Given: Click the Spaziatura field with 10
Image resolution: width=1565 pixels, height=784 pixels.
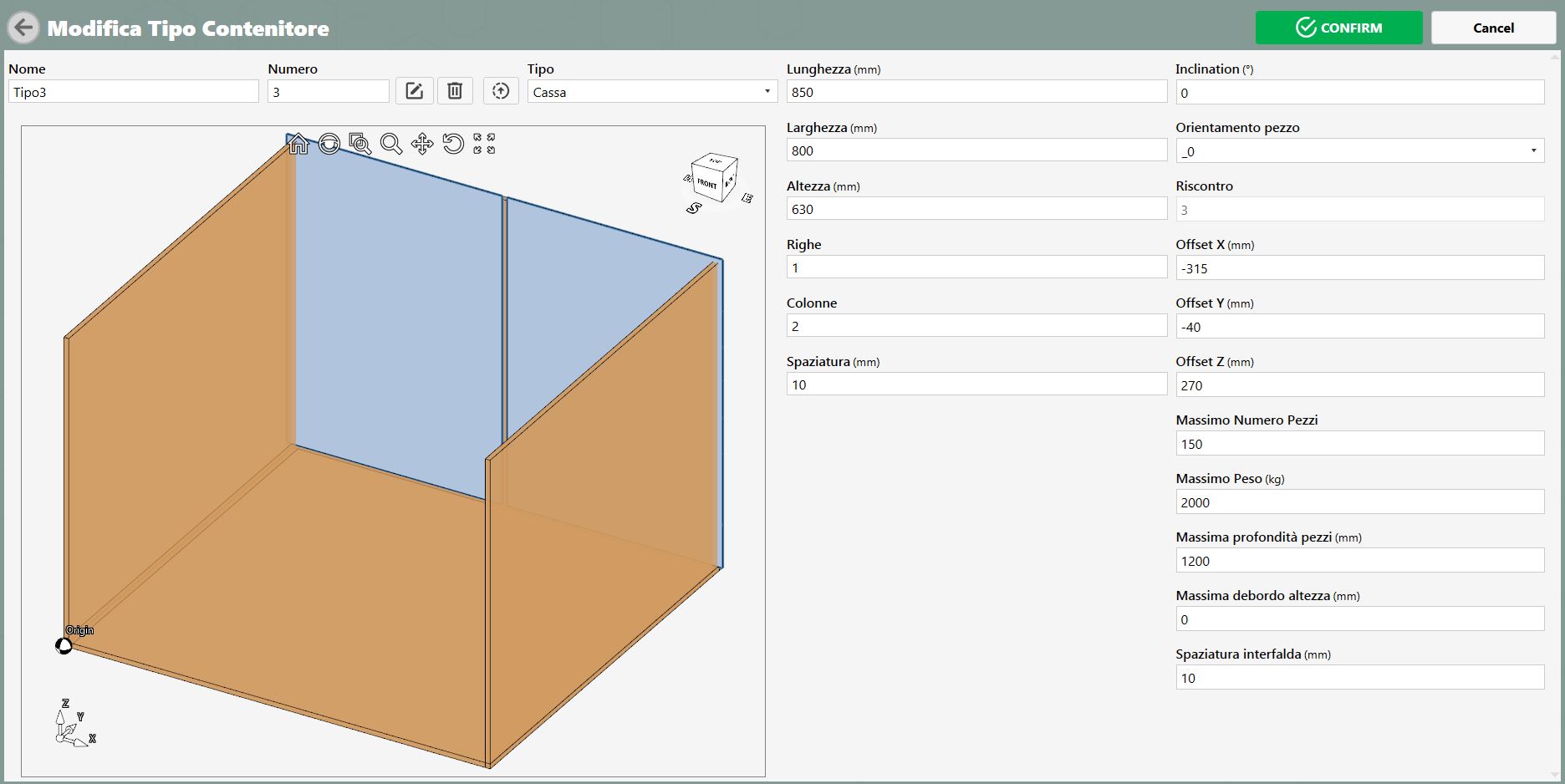Looking at the screenshot, I should [x=976, y=384].
